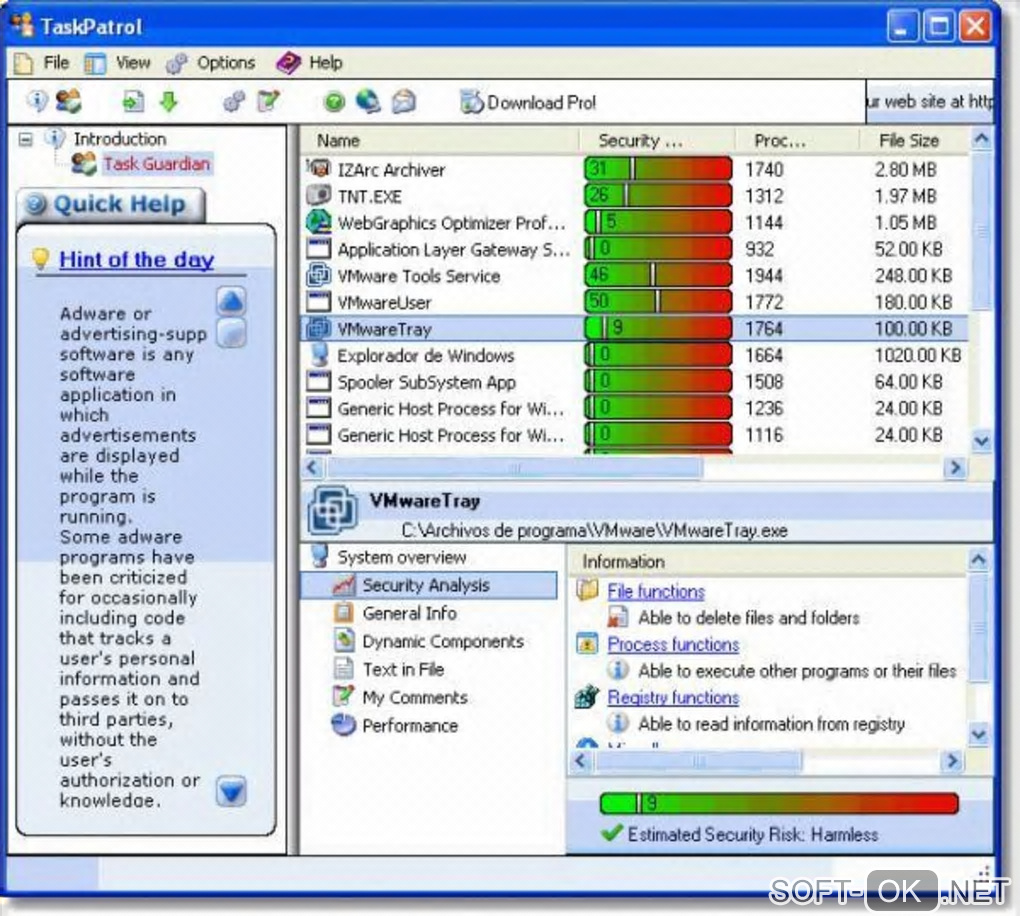
Task: Click the Performance pie chart icon
Action: tap(343, 725)
